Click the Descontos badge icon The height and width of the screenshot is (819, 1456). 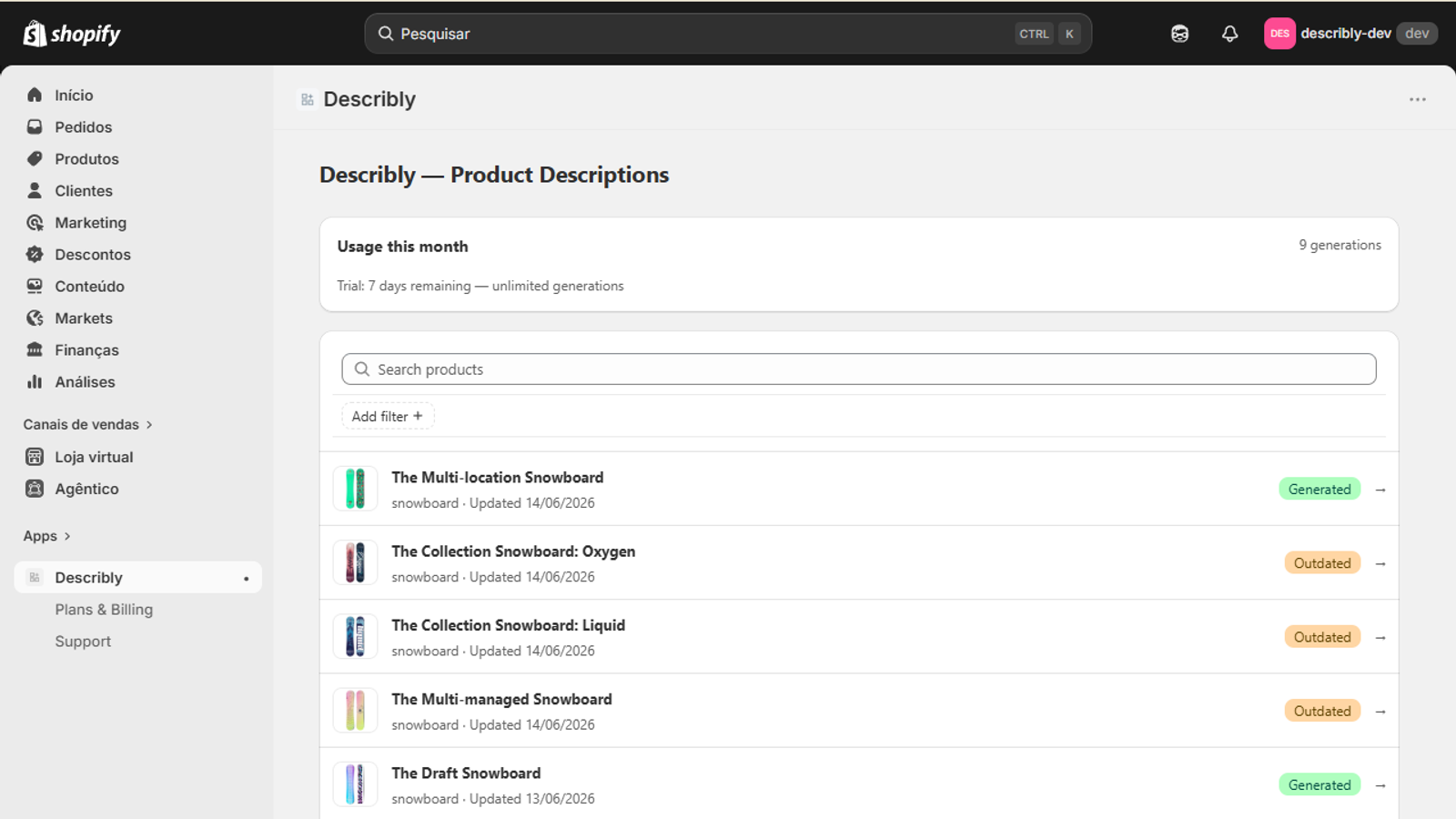click(x=35, y=254)
